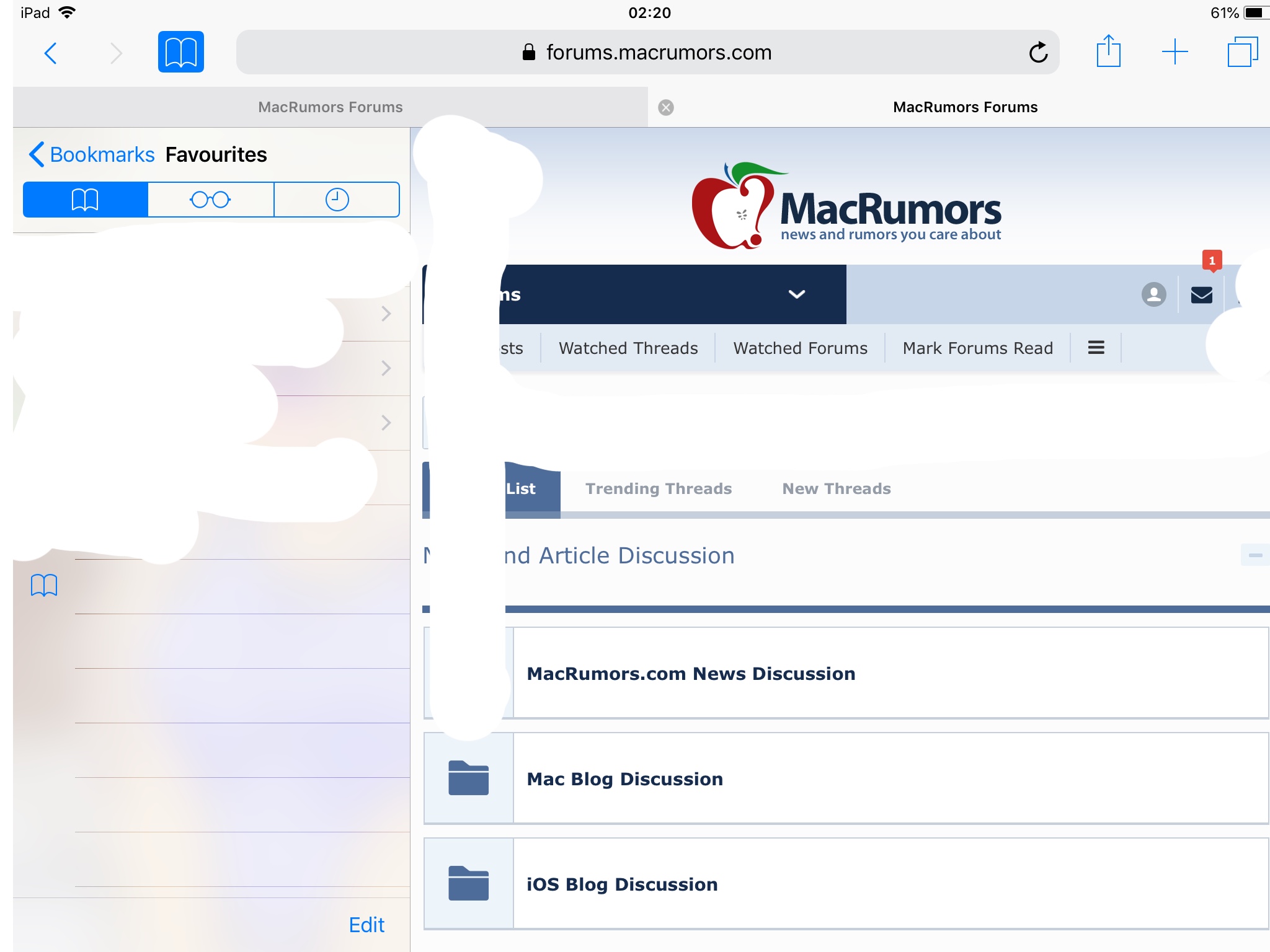Viewport: 1270px width, 952px height.
Task: Toggle the bookmarks sidebar book icon
Action: tap(181, 52)
